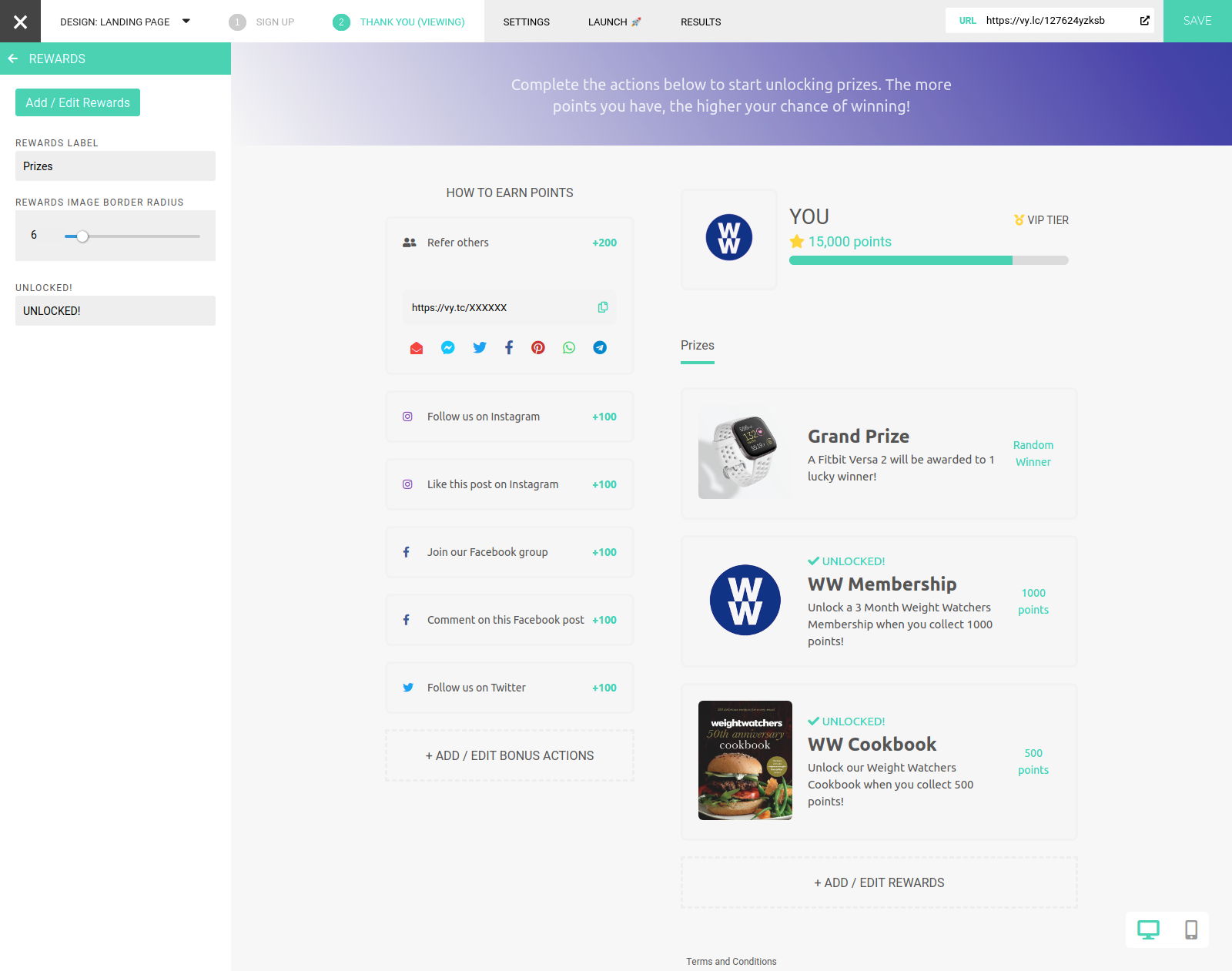Viewport: 1232px width, 971px height.
Task: Go to the Sign Up step
Action: [x=262, y=22]
